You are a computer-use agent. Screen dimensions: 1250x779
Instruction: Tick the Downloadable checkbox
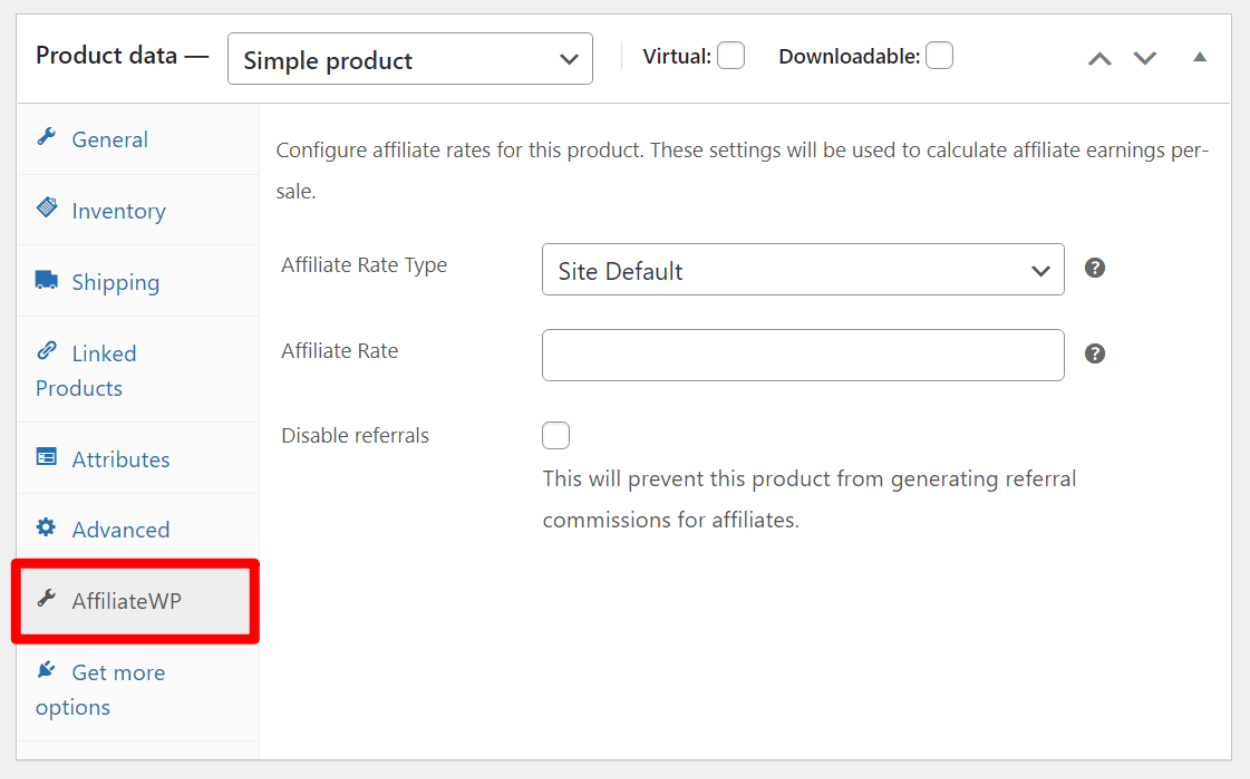pos(939,56)
